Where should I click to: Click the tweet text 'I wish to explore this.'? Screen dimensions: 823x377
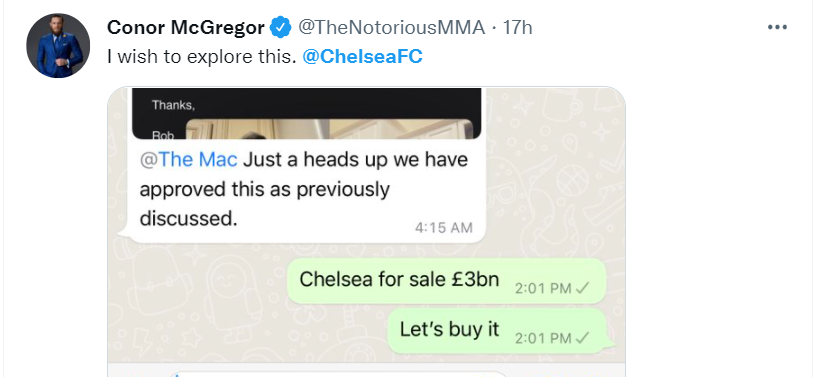pyautogui.click(x=202, y=56)
